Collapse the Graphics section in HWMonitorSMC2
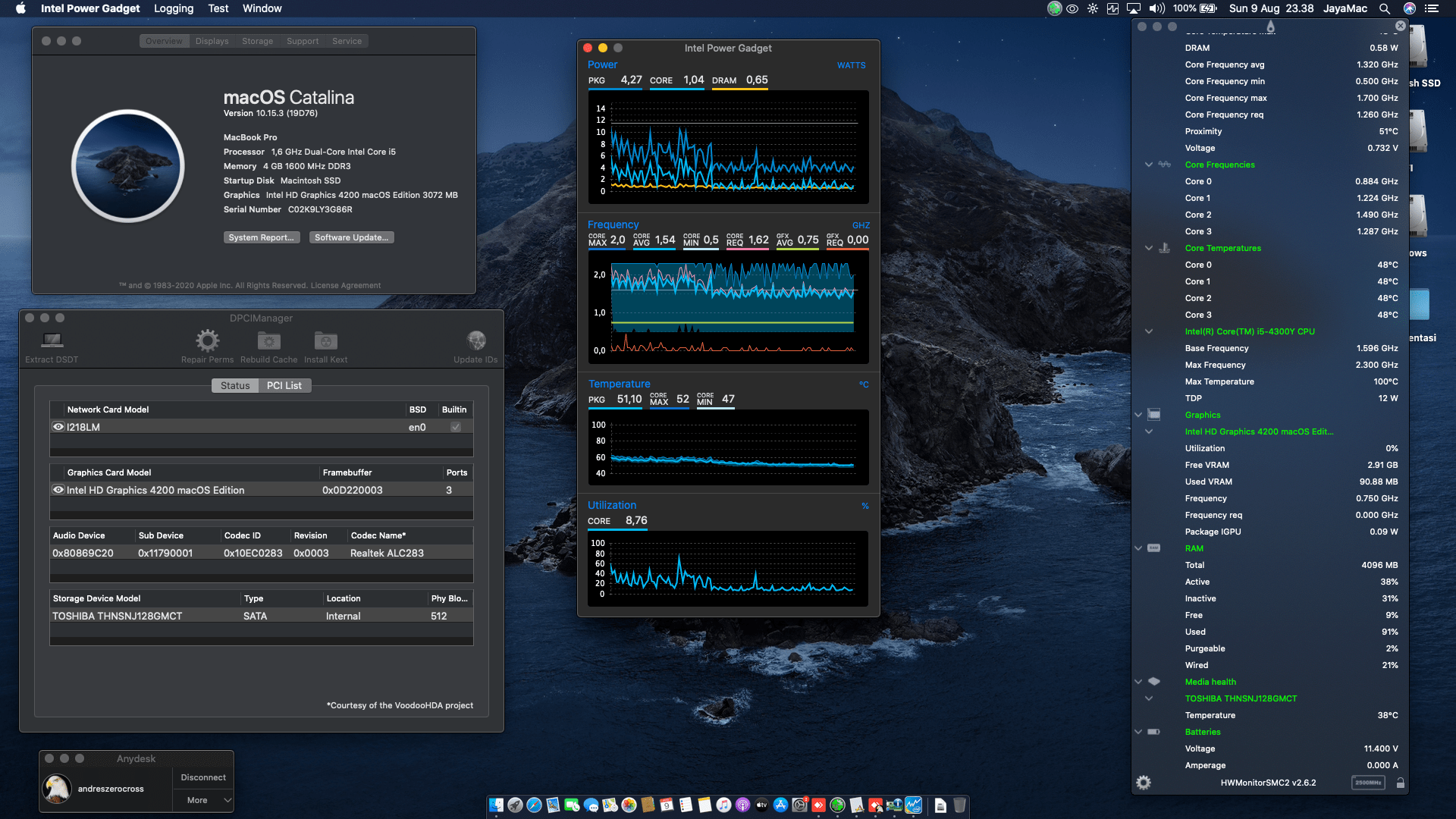 pyautogui.click(x=1138, y=415)
